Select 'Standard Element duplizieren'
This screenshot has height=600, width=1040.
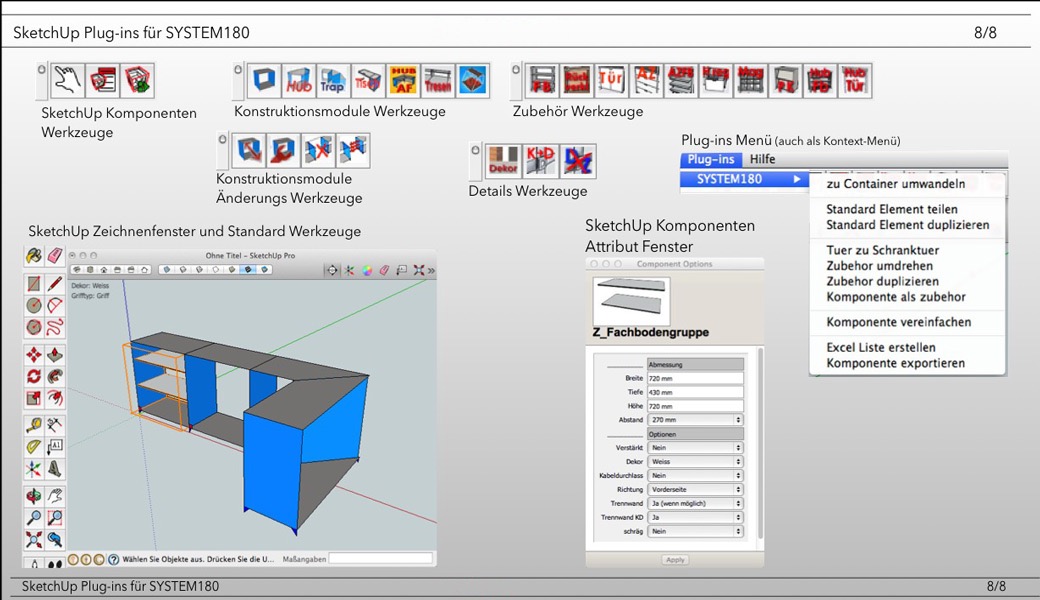(x=907, y=225)
